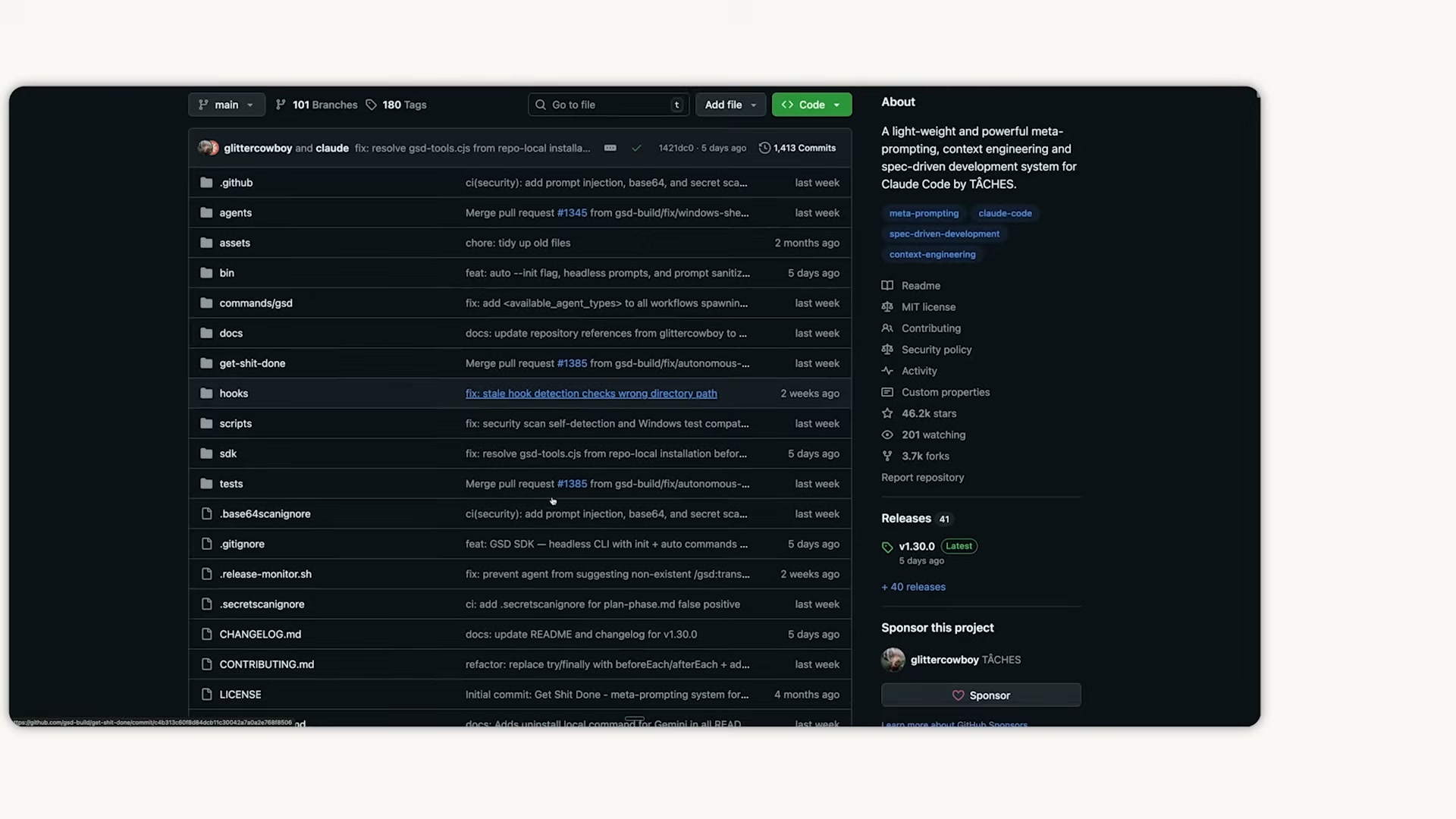Click folder icon beside agents
Screen dimensions: 1456x819
pyautogui.click(x=206, y=213)
